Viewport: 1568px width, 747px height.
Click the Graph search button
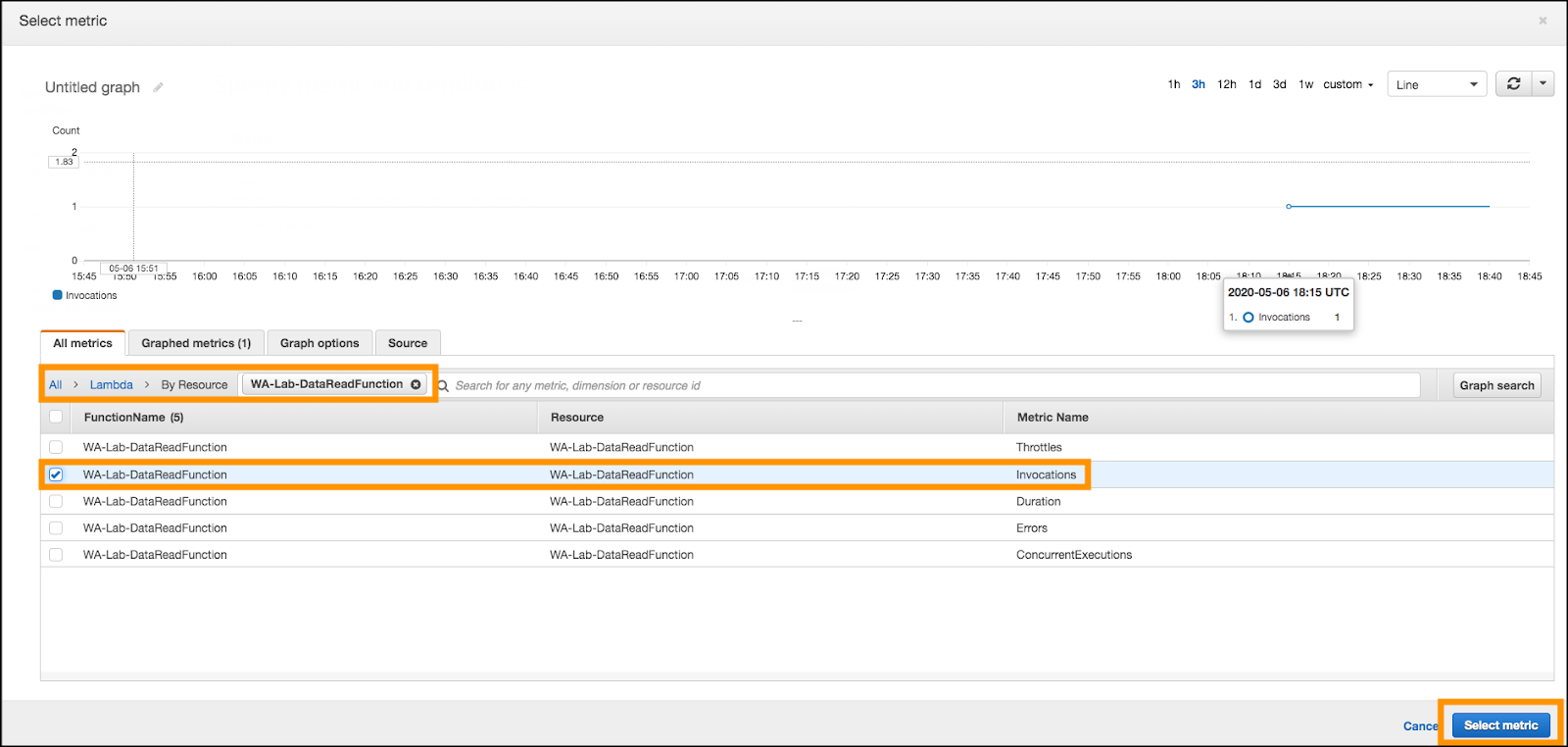1496,385
